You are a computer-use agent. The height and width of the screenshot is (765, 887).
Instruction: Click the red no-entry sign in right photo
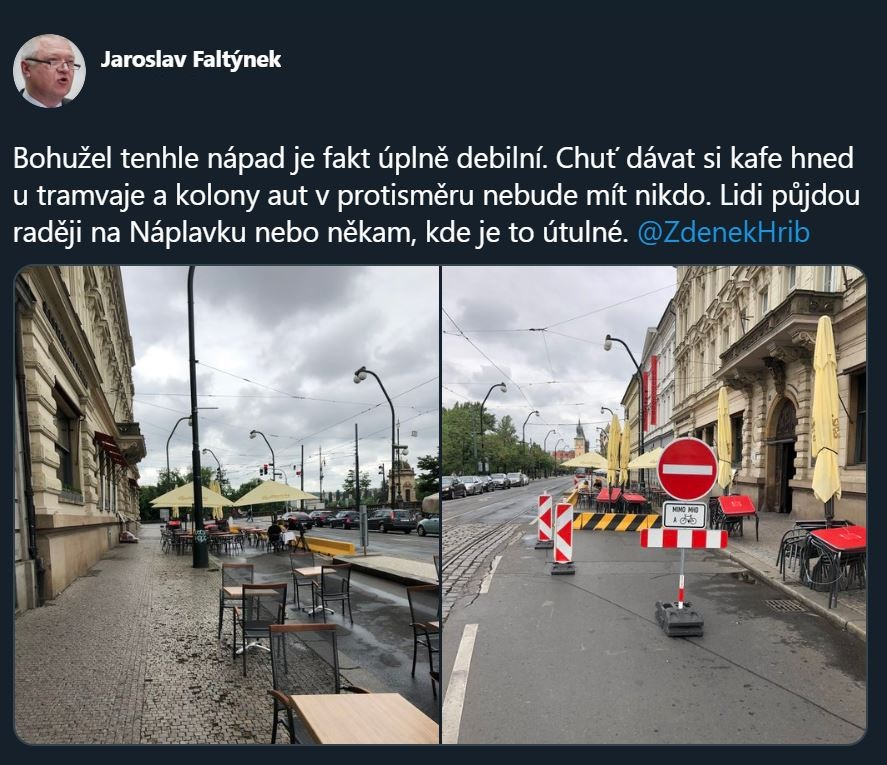(x=687, y=469)
